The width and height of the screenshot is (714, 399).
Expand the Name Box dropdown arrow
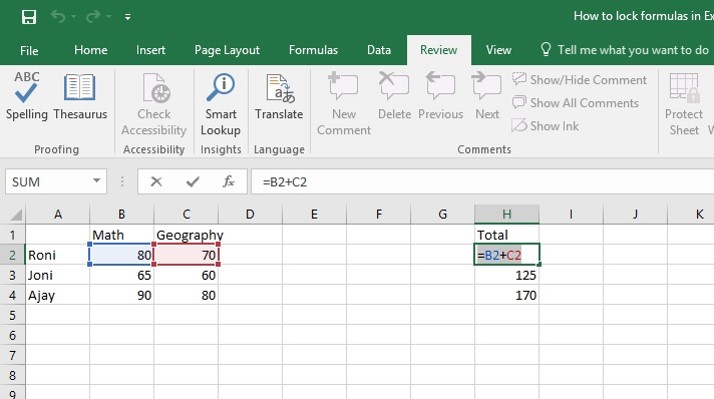pos(97,181)
